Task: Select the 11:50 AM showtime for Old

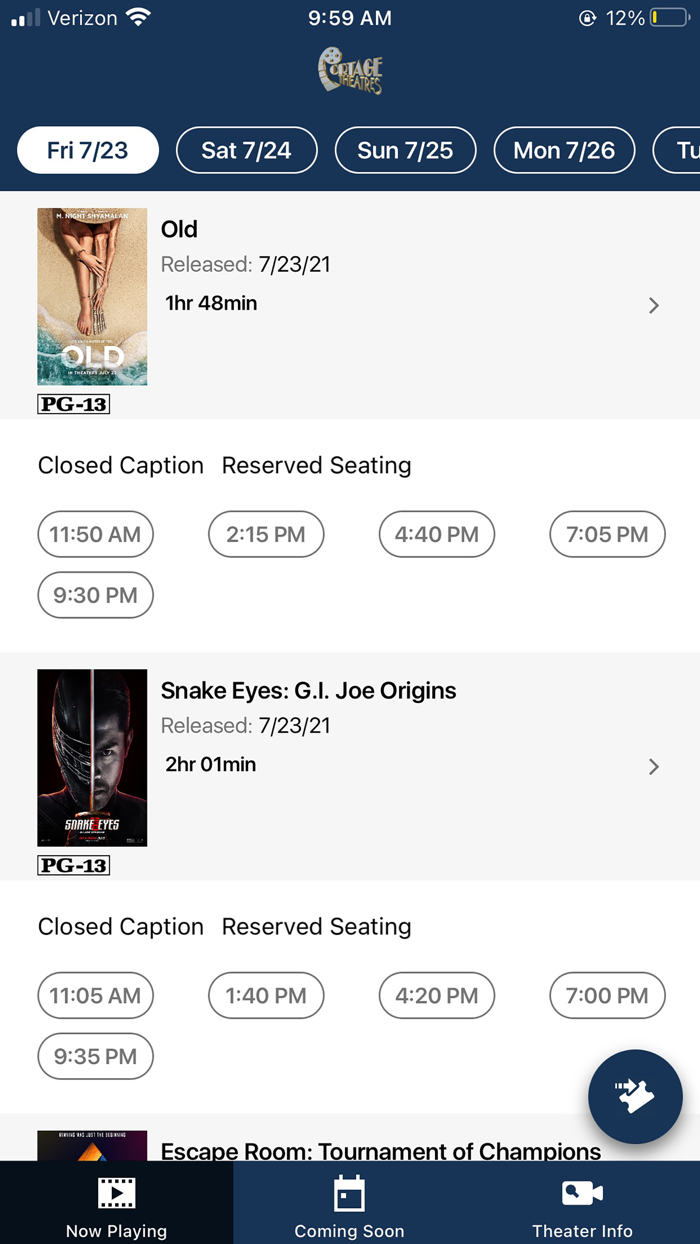Action: pyautogui.click(x=95, y=534)
